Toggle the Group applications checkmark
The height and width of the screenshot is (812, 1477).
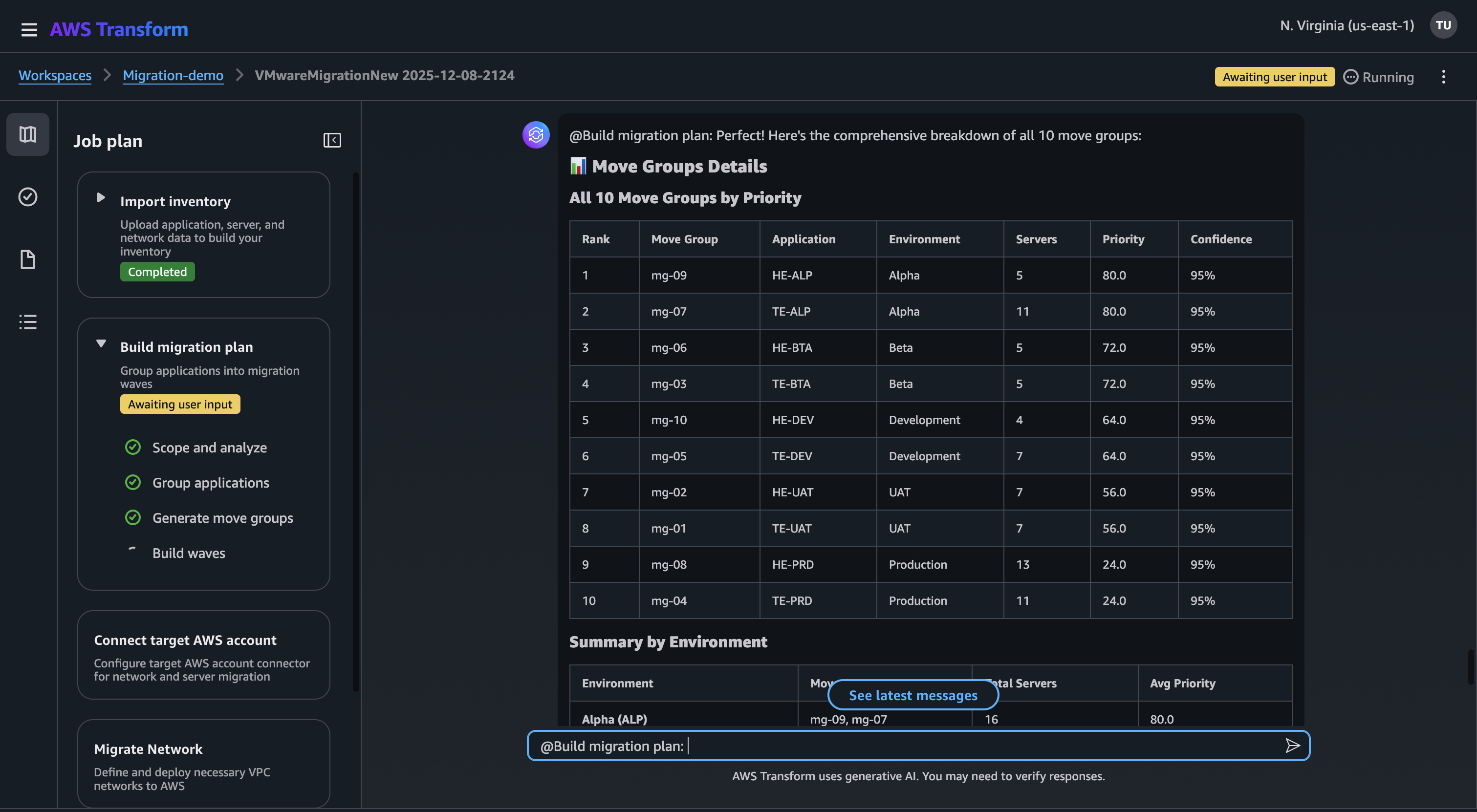pos(133,482)
